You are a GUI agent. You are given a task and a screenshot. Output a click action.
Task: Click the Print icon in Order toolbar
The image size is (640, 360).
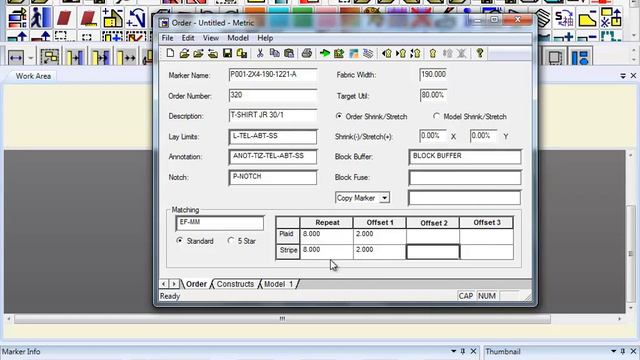307,53
